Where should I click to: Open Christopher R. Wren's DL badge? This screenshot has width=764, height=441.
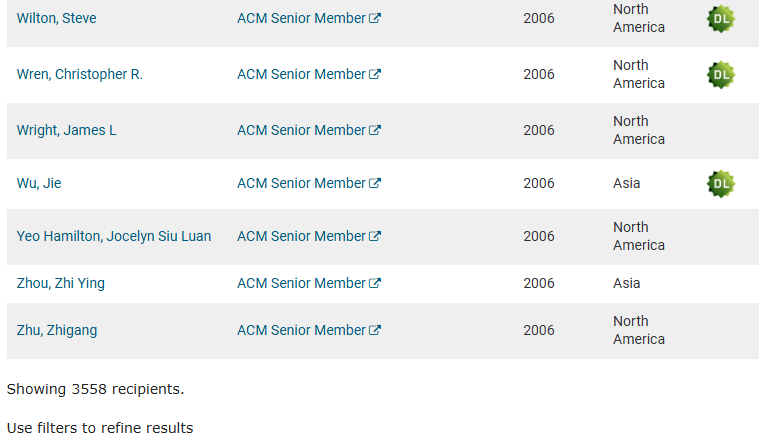[720, 75]
